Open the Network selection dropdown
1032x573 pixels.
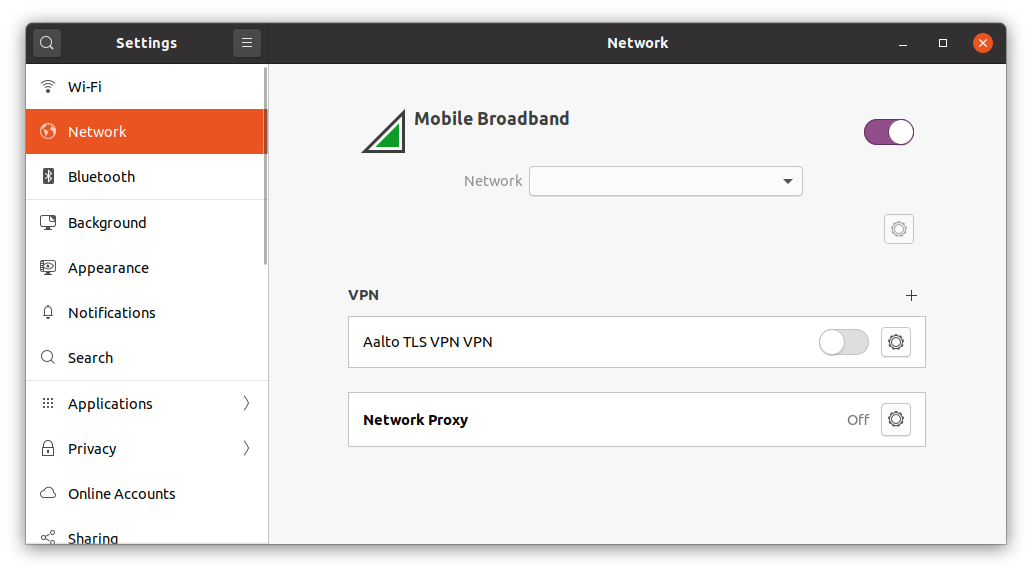point(666,181)
